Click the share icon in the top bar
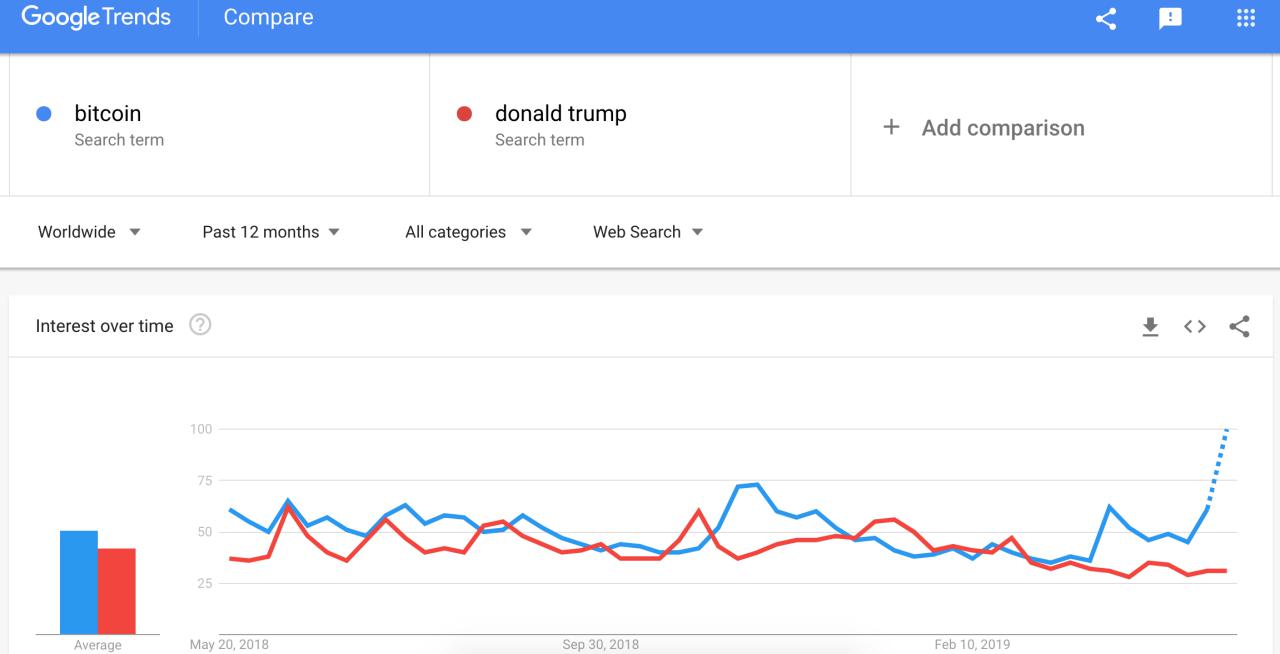1280x654 pixels. (1104, 17)
